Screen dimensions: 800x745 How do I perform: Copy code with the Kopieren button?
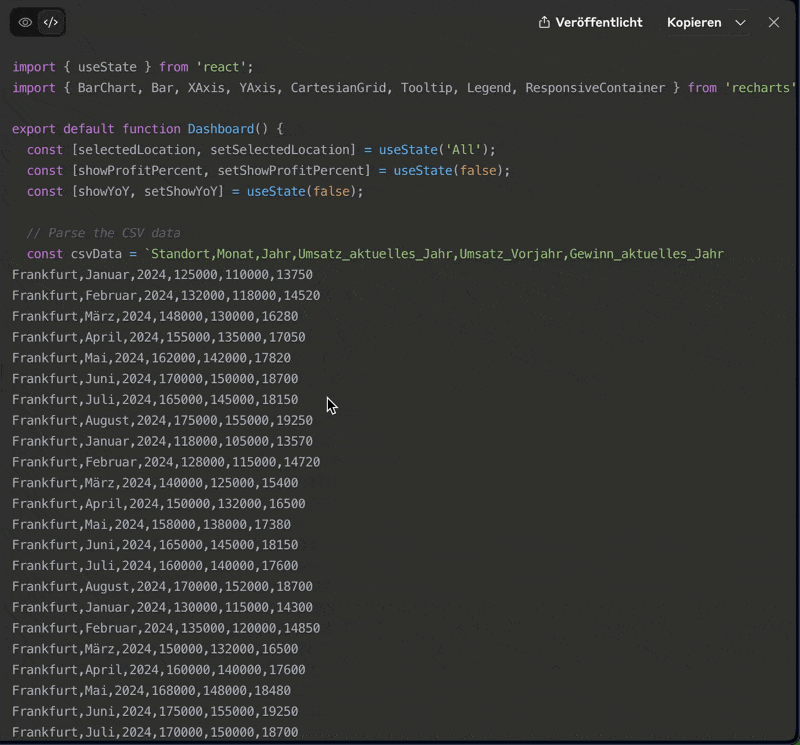(x=694, y=22)
